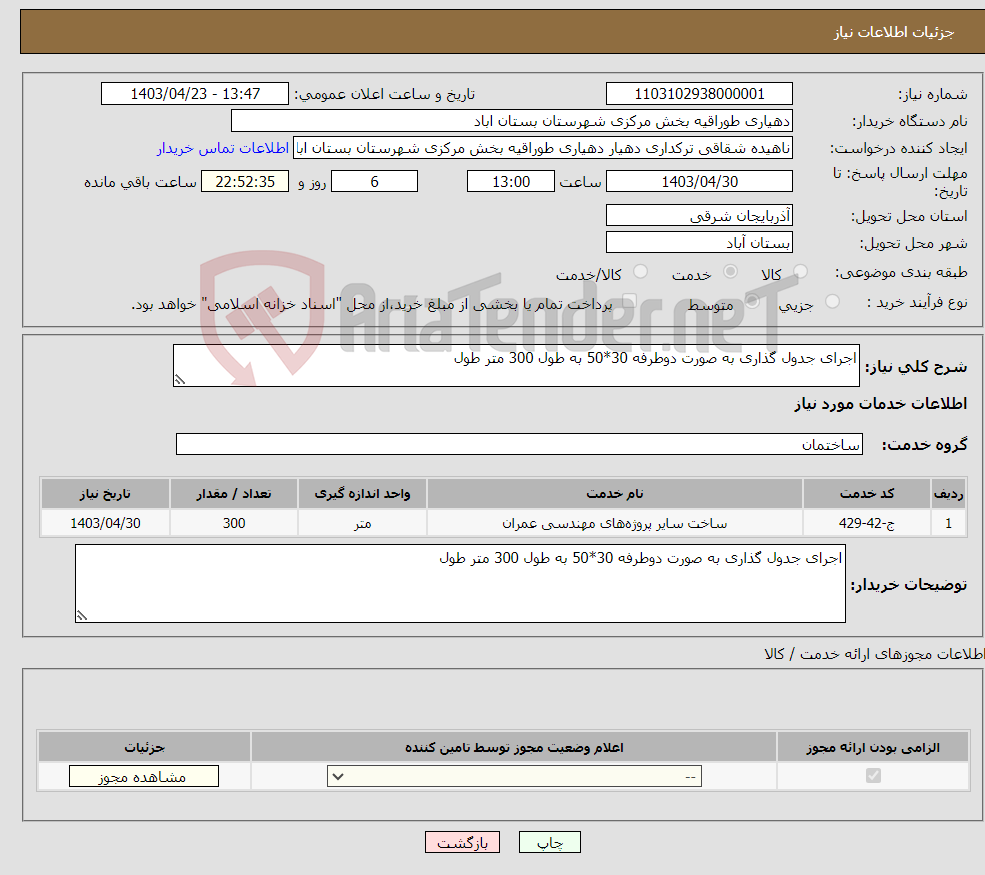
Task: Click the اطلاعات مجوزهای ارائه خدمت / کالا heading
Action: 874,654
